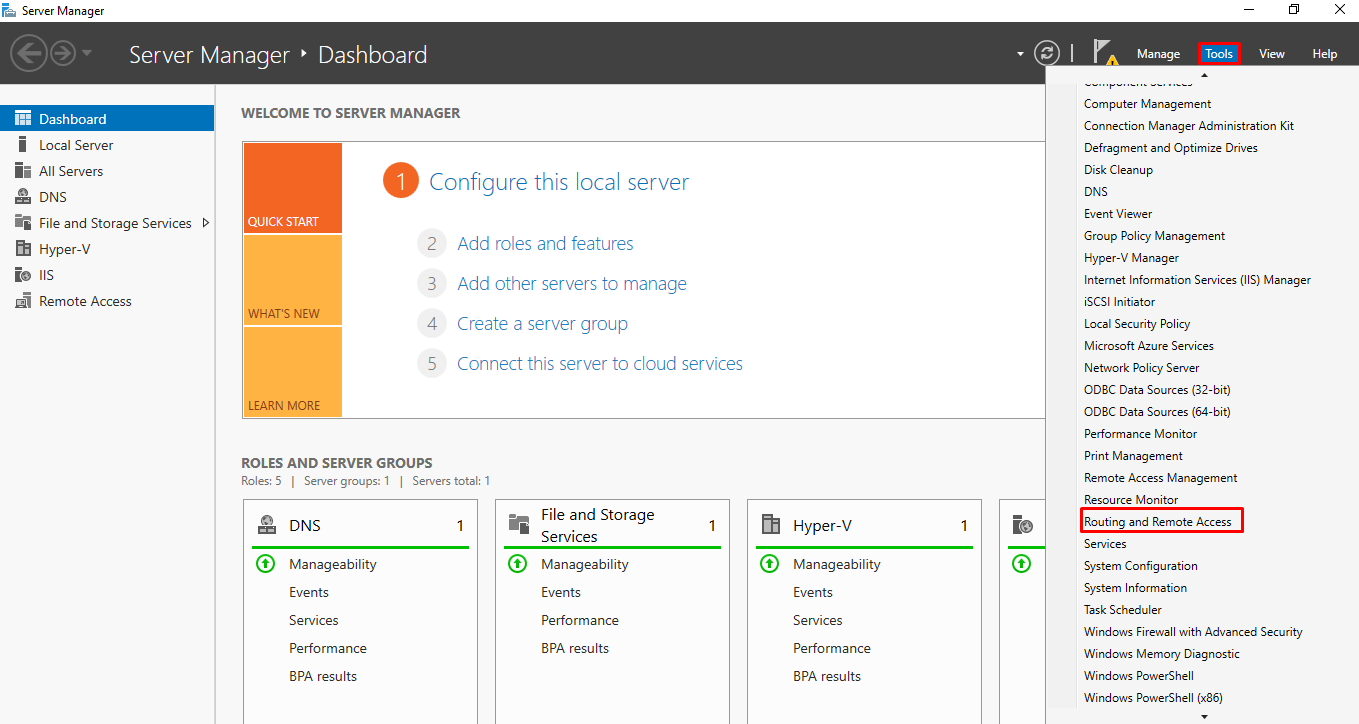1359x724 pixels.
Task: Choose Windows PowerShell from Tools list
Action: pos(1139,676)
